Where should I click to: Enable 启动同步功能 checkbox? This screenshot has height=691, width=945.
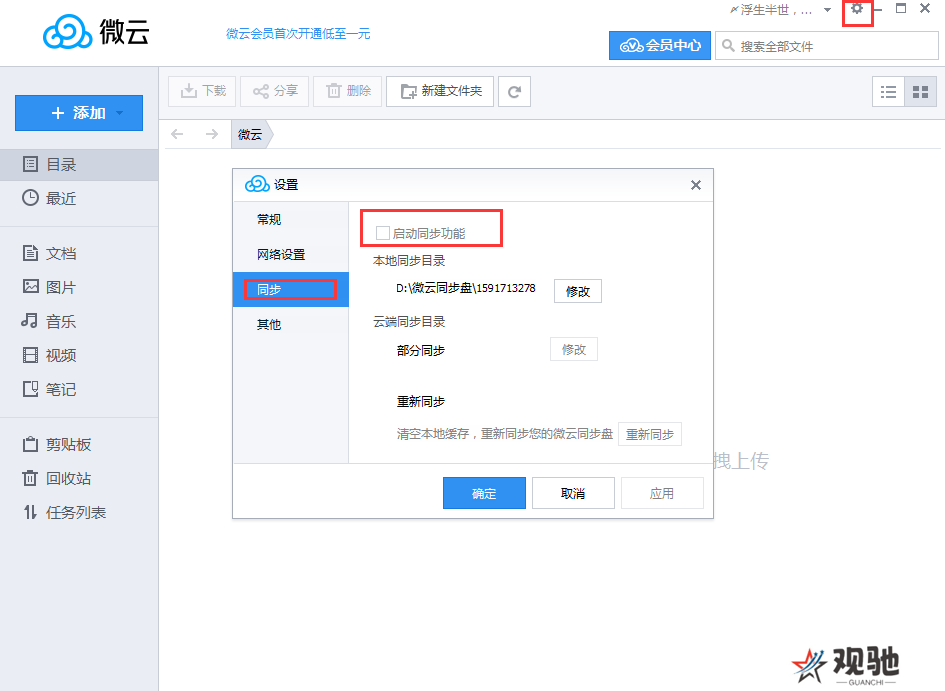click(382, 233)
